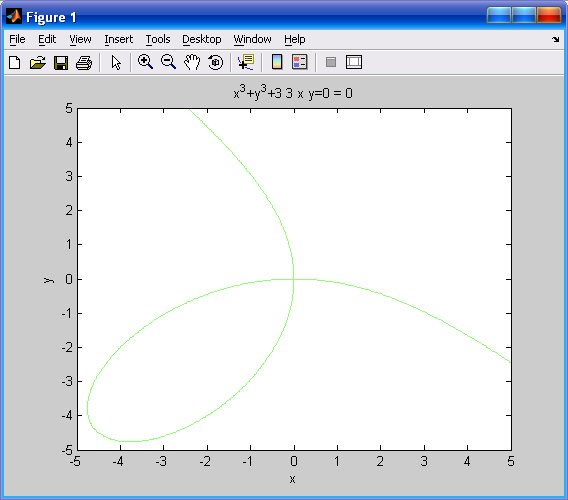
Task: Click the dock figure arrow in menu bar
Action: (556, 39)
